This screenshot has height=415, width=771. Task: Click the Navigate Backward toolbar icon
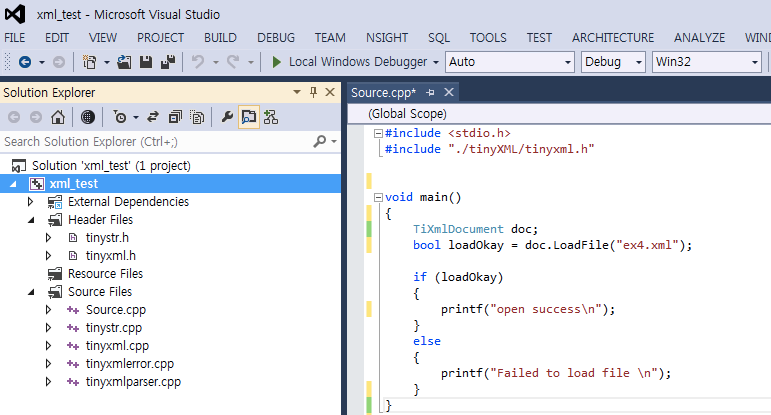pyautogui.click(x=25, y=62)
